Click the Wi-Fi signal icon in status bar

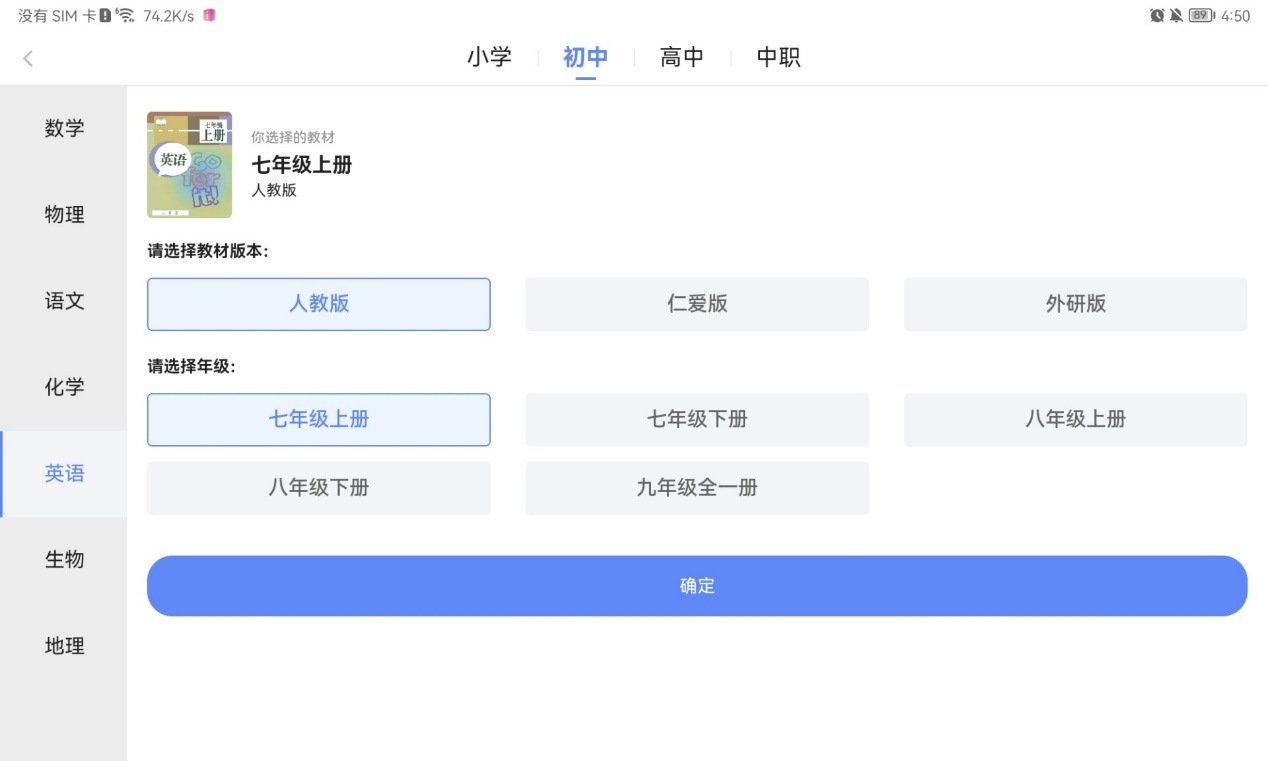click(x=124, y=14)
